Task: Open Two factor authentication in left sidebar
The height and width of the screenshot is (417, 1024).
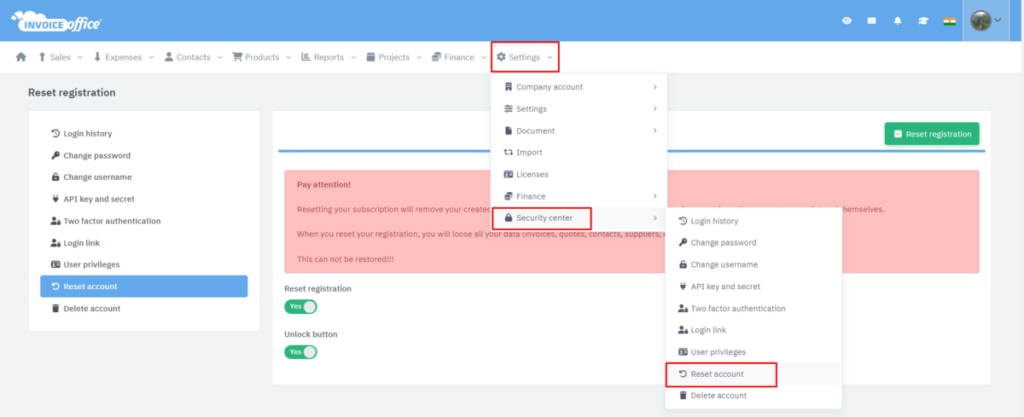Action: pos(111,221)
